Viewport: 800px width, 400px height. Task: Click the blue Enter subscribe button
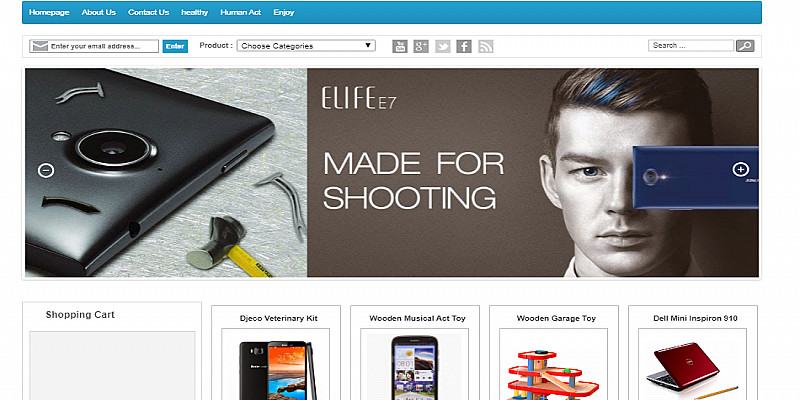click(x=175, y=46)
